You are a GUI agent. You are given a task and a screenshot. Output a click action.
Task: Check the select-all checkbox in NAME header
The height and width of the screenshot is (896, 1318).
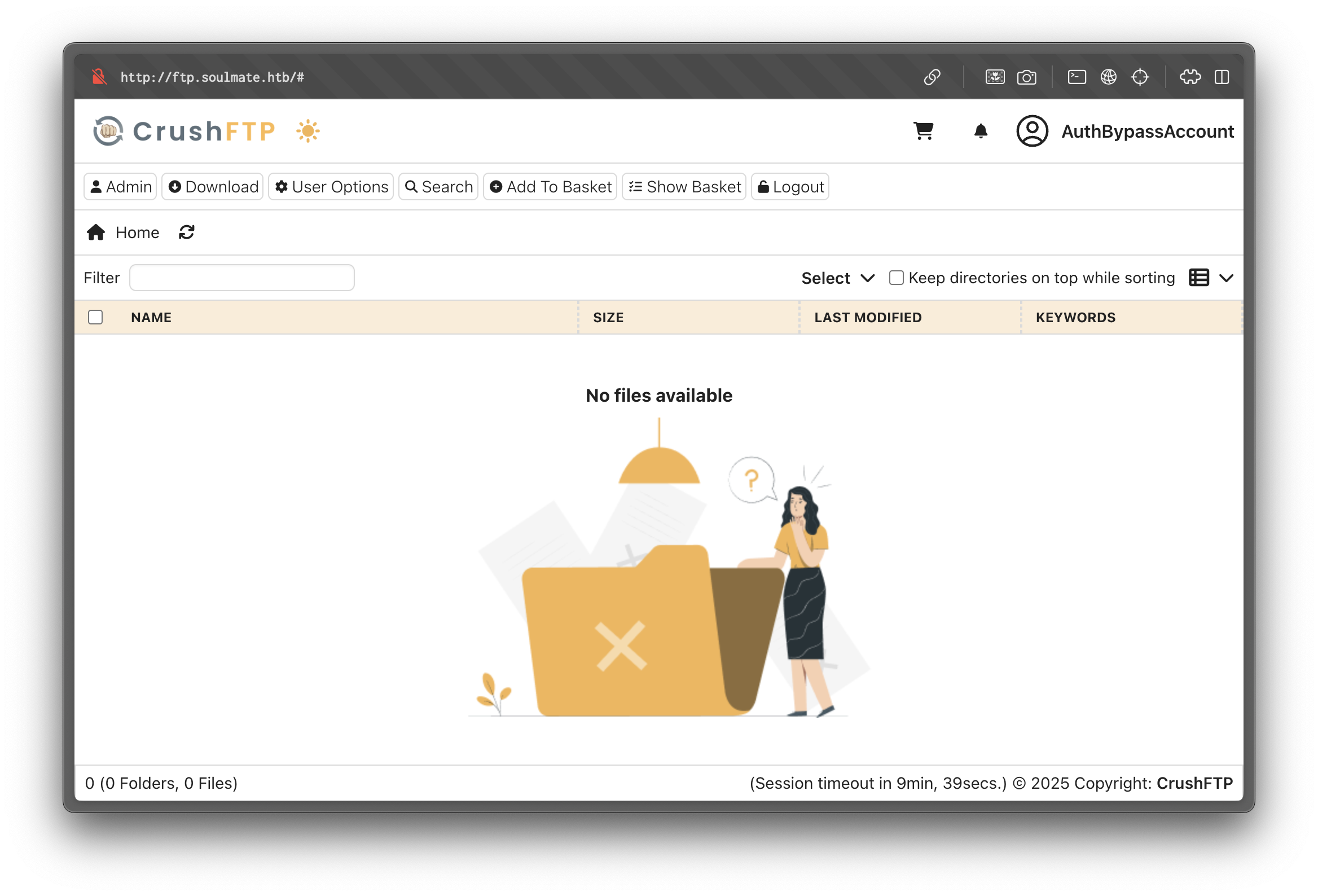pyautogui.click(x=95, y=317)
